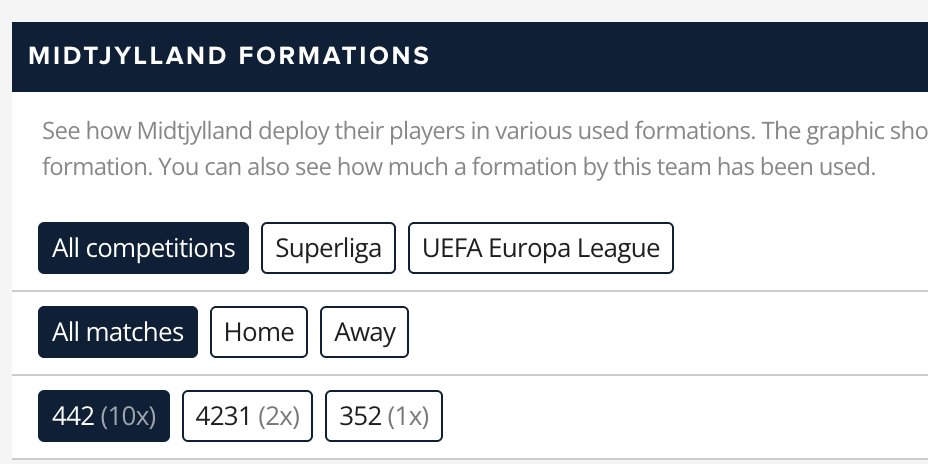Click the Midtjylland Formations heading

click(229, 56)
